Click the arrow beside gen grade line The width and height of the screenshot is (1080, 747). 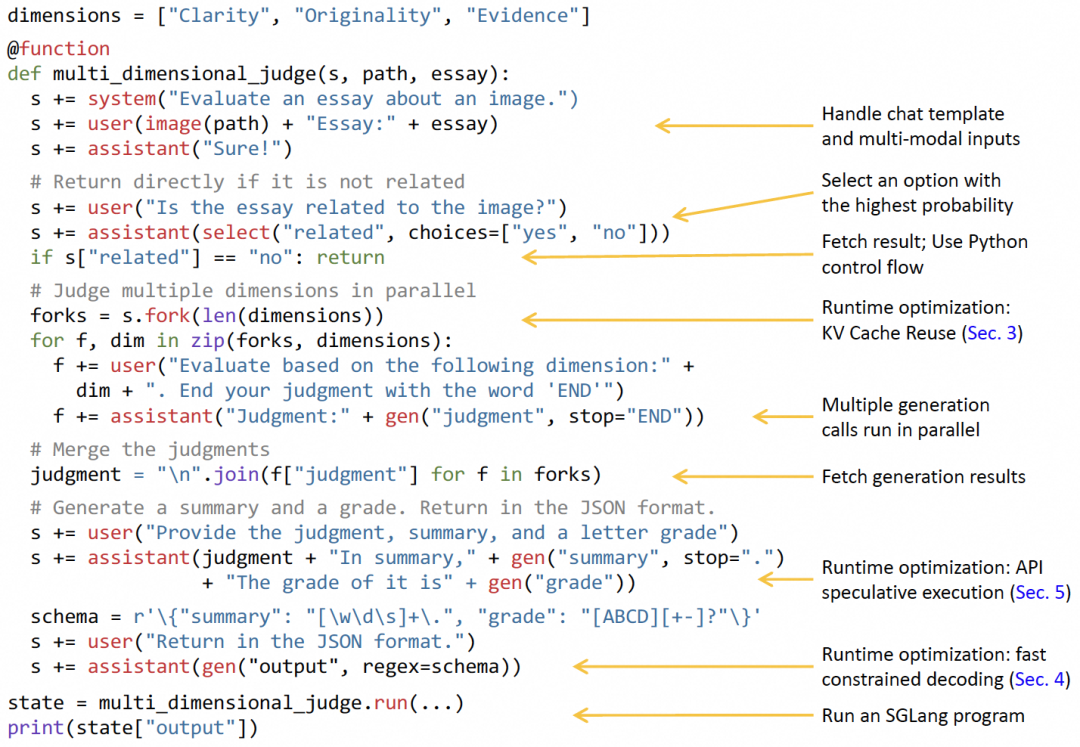pos(785,580)
